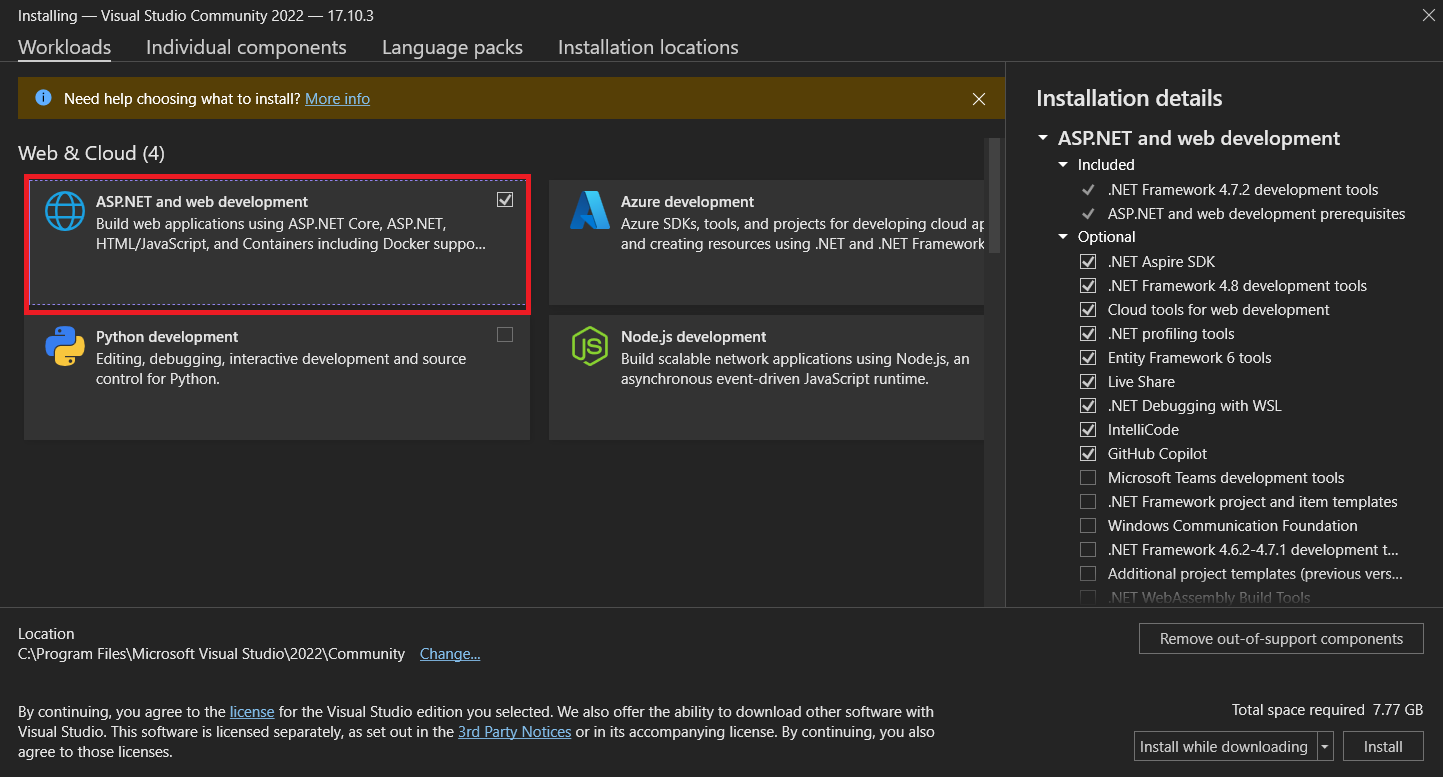Collapse the ASP.NET and web development details
The image size is (1443, 777).
click(x=1043, y=139)
